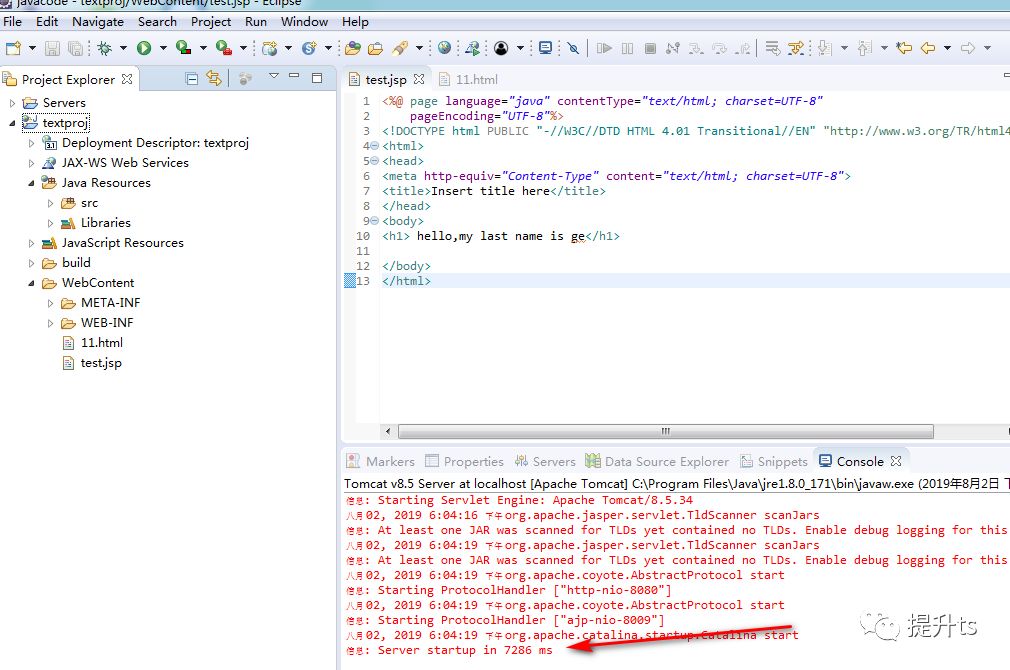Image resolution: width=1010 pixels, height=670 pixels.
Task: Open the Window menu
Action: coord(304,21)
